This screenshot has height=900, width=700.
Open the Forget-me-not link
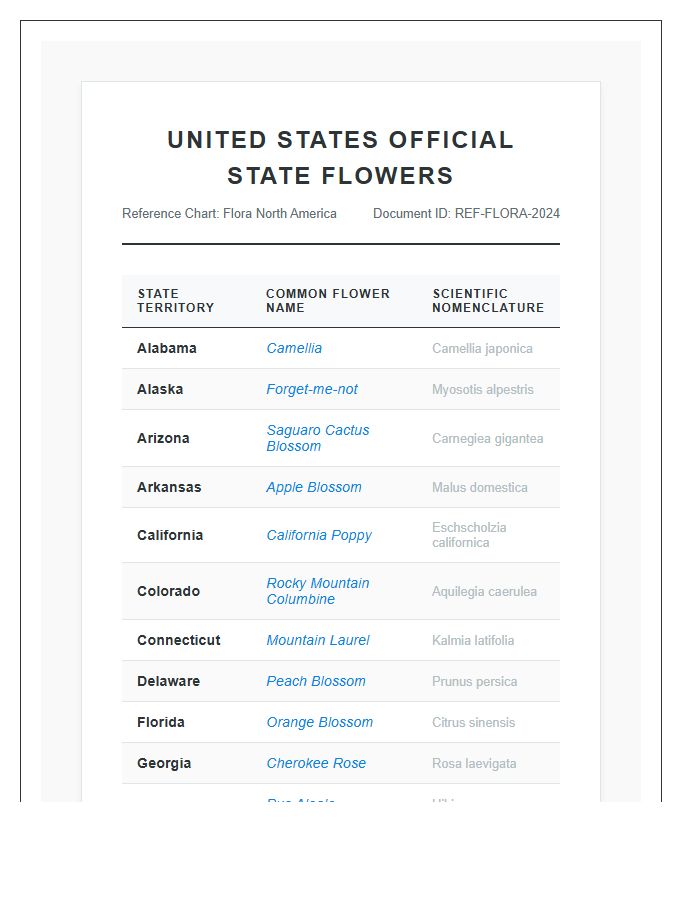pos(312,389)
